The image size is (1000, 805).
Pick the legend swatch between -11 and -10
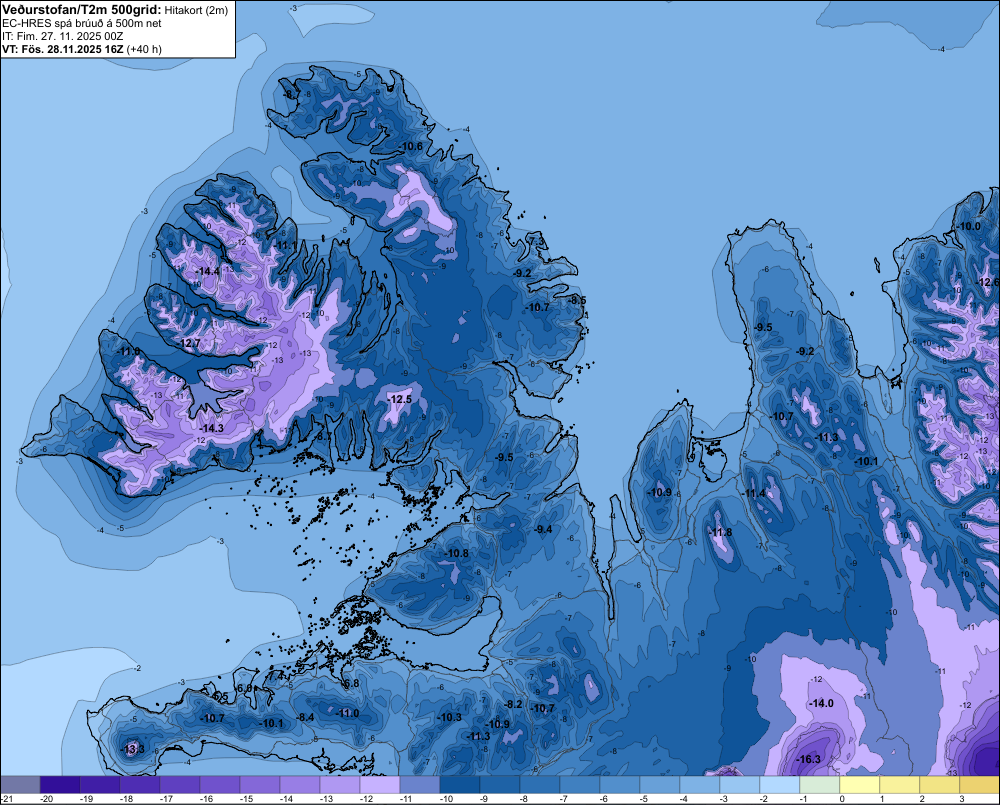click(420, 785)
